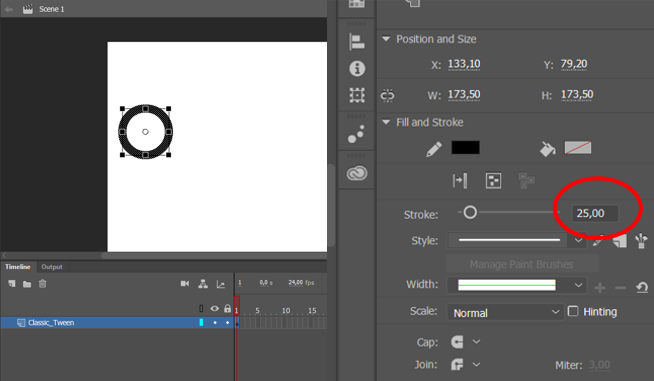
Task: Click the black stroke color swatch
Action: [x=465, y=148]
